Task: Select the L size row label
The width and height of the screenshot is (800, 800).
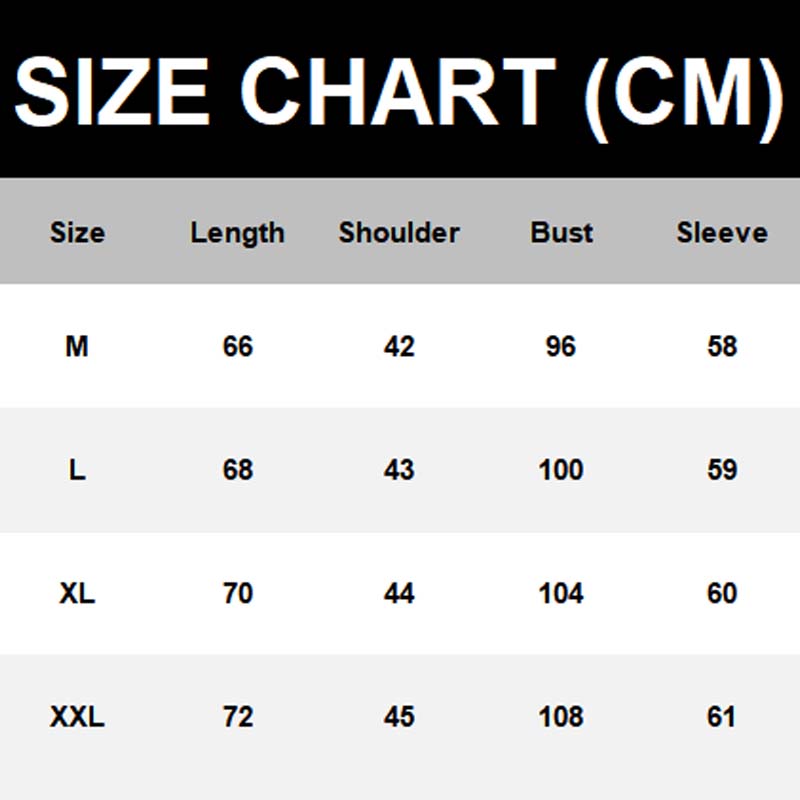Action: point(77,470)
